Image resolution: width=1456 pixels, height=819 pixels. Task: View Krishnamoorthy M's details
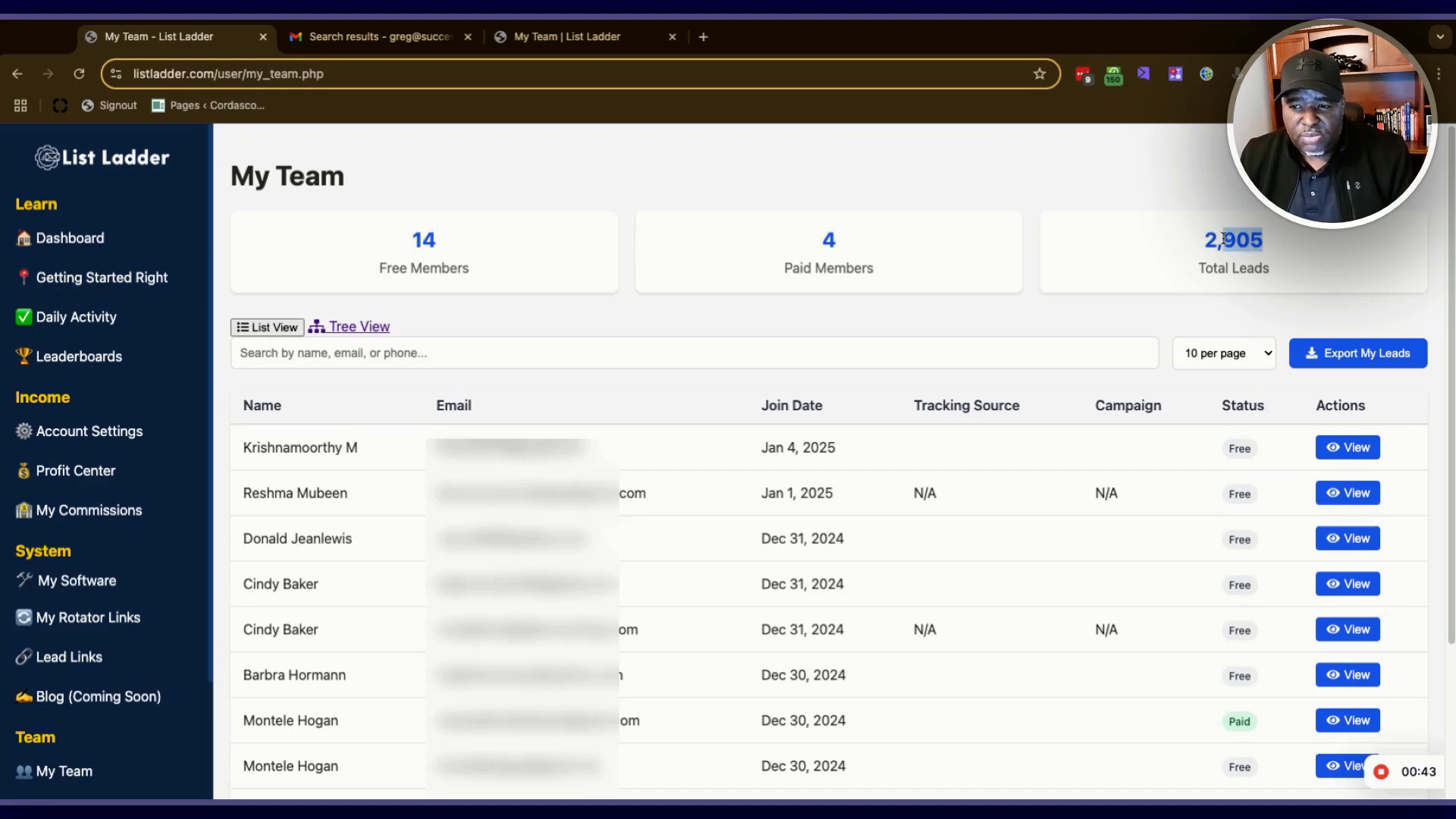pos(1348,447)
